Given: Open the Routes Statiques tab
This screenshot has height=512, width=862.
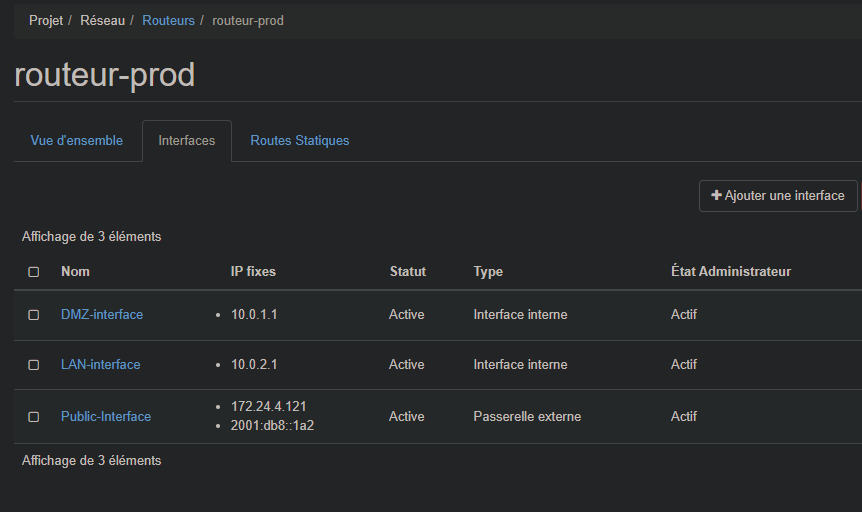Looking at the screenshot, I should tap(299, 141).
